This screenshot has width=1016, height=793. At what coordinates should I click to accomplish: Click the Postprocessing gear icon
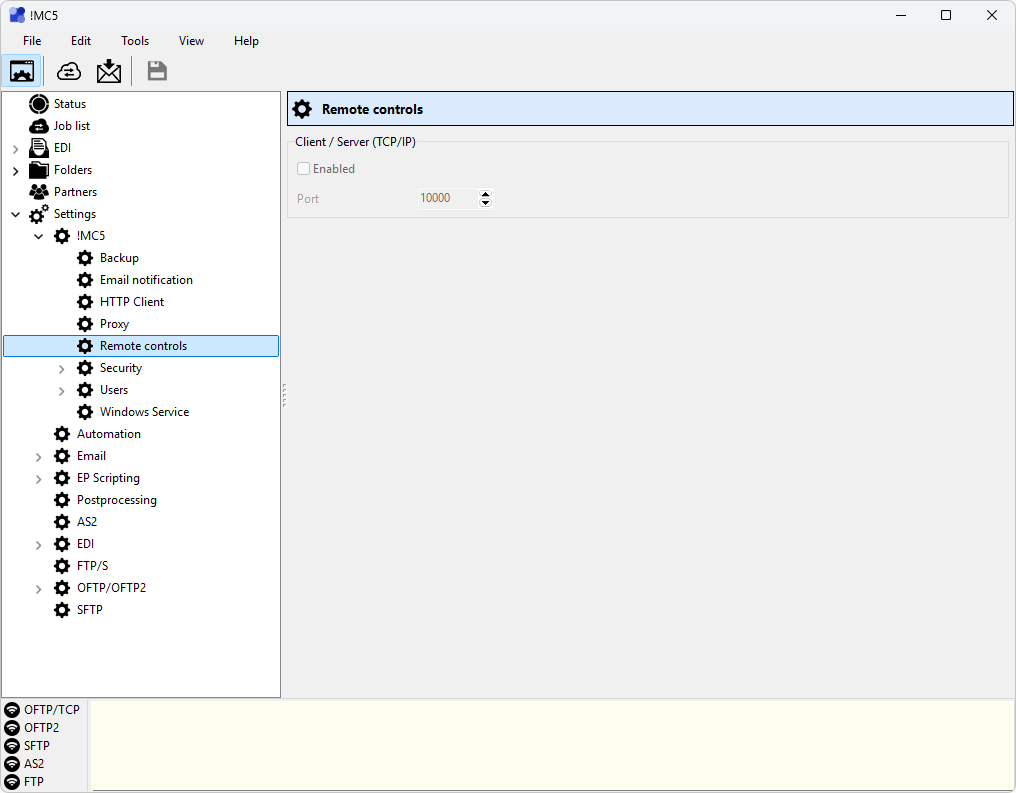tap(62, 500)
